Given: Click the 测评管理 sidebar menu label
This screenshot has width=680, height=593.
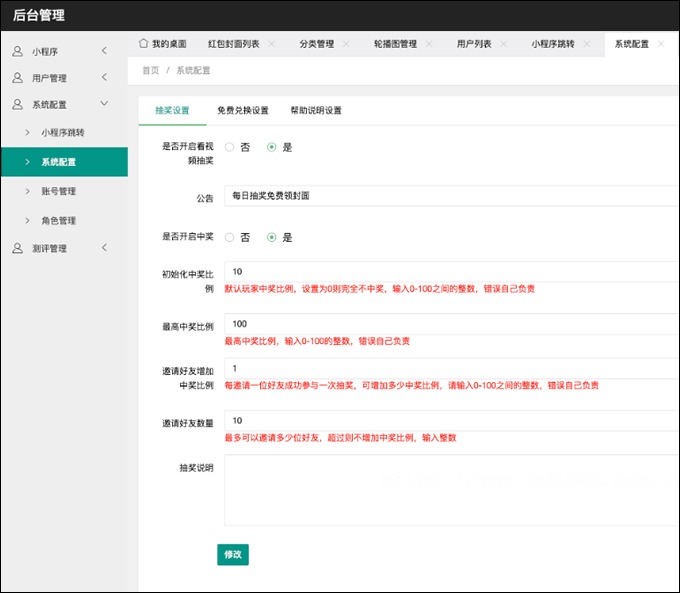Looking at the screenshot, I should point(49,249).
